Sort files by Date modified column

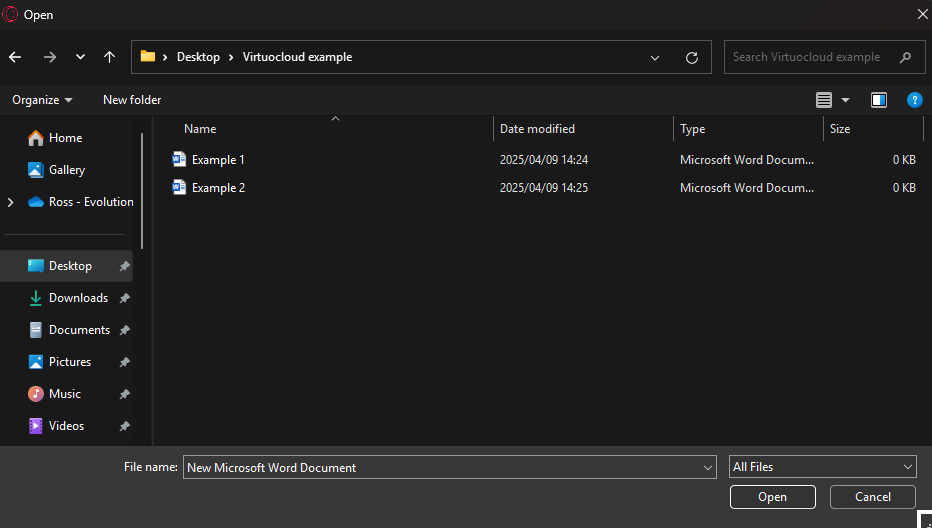pos(537,129)
